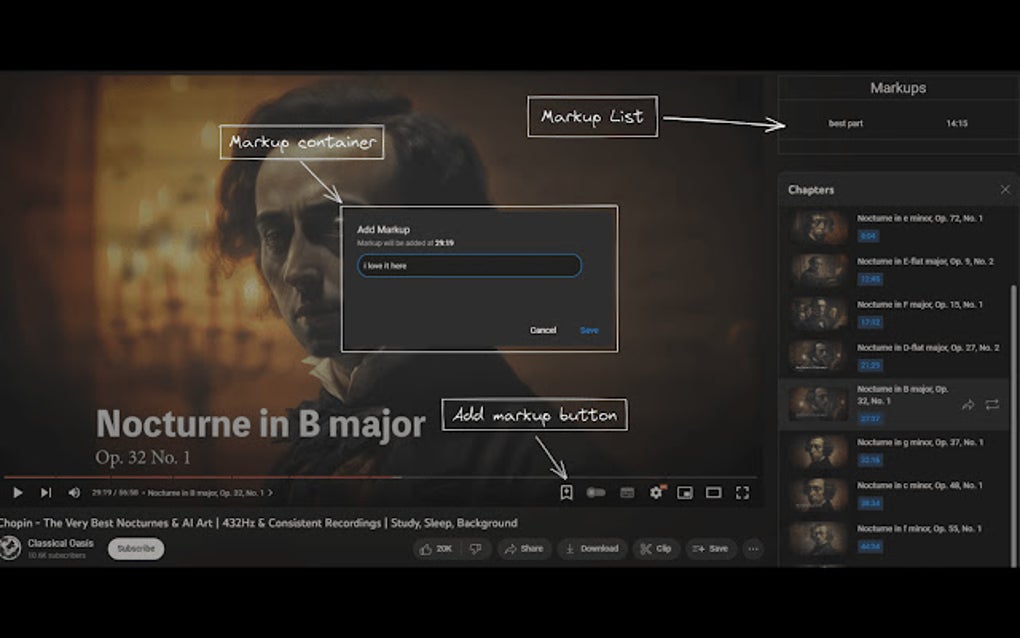This screenshot has width=1020, height=638.
Task: Click the markup text input field
Action: [x=470, y=266]
